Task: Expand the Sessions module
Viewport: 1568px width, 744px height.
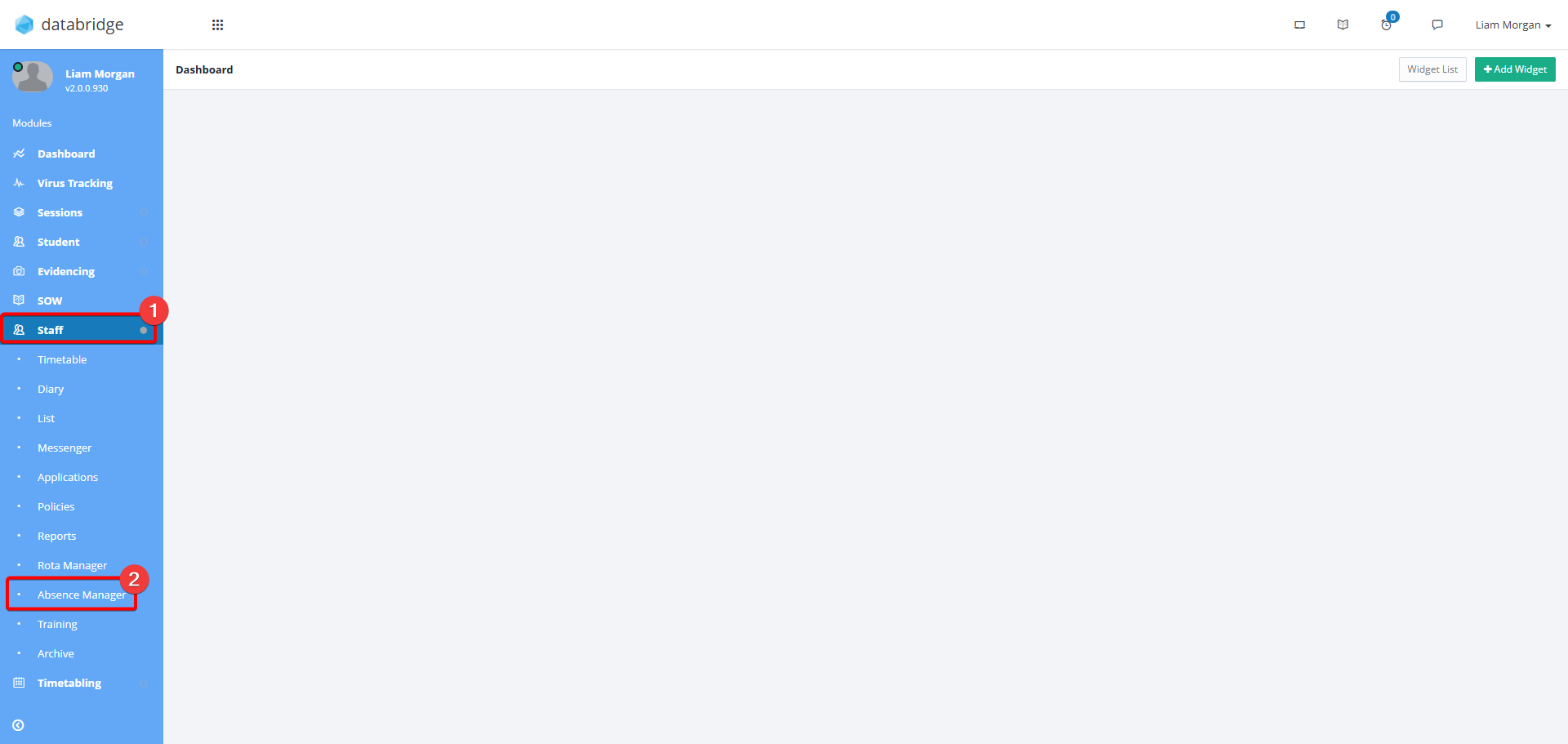Action: 81,212
